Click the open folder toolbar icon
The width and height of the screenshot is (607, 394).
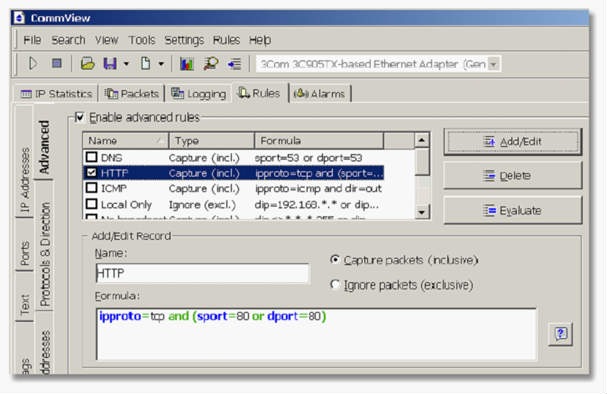coord(88,63)
